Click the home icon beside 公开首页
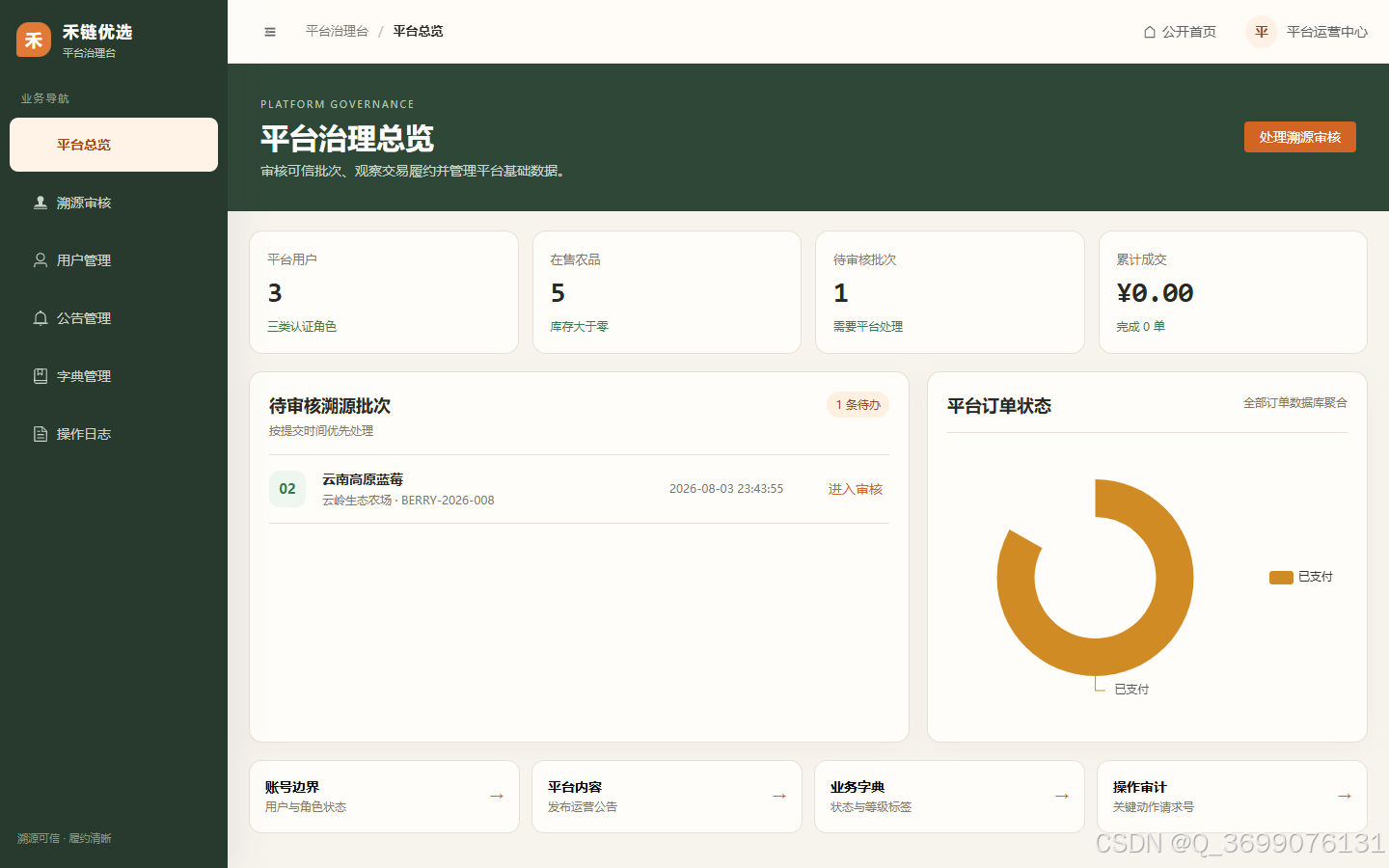1389x868 pixels. (1150, 32)
